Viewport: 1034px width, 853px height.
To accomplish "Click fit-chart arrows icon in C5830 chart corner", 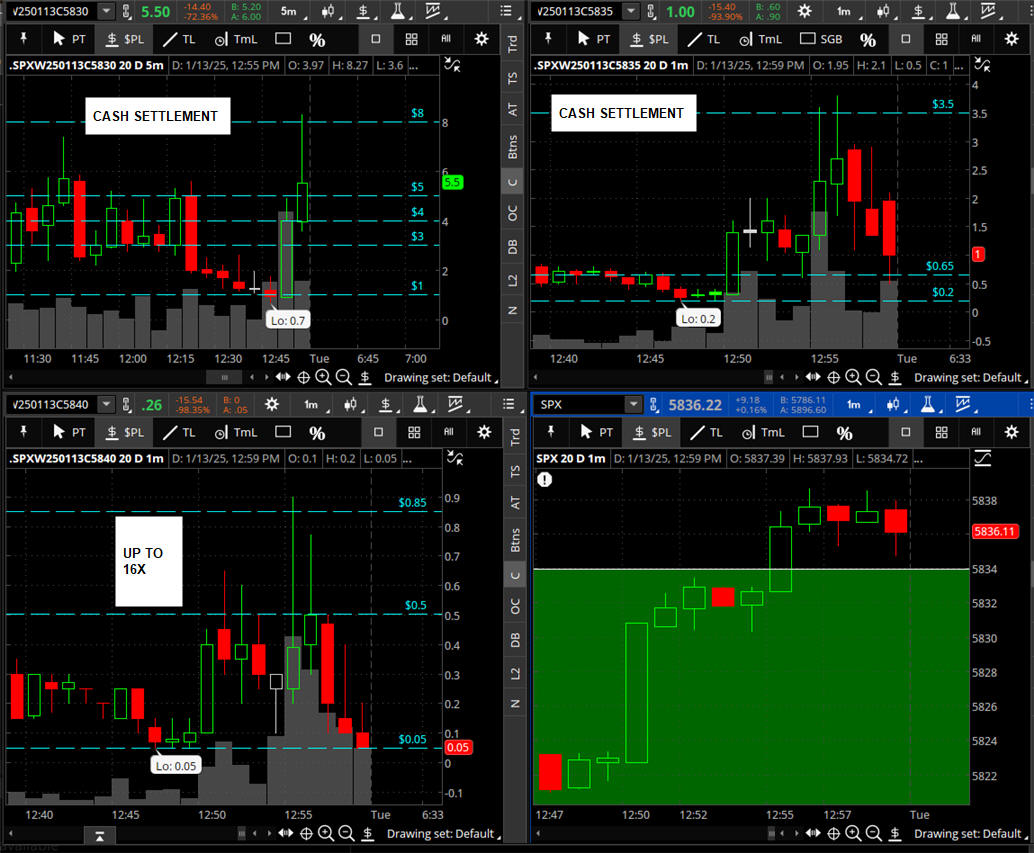I will click(x=452, y=65).
